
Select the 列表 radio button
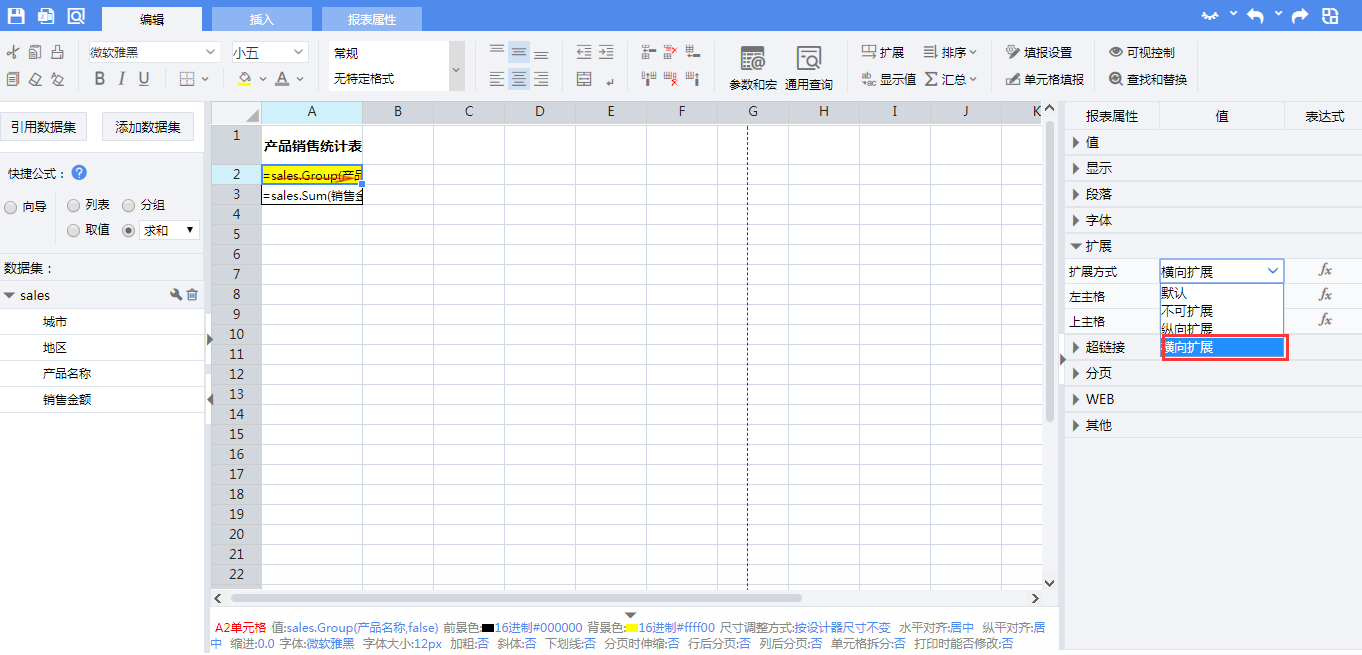point(73,205)
